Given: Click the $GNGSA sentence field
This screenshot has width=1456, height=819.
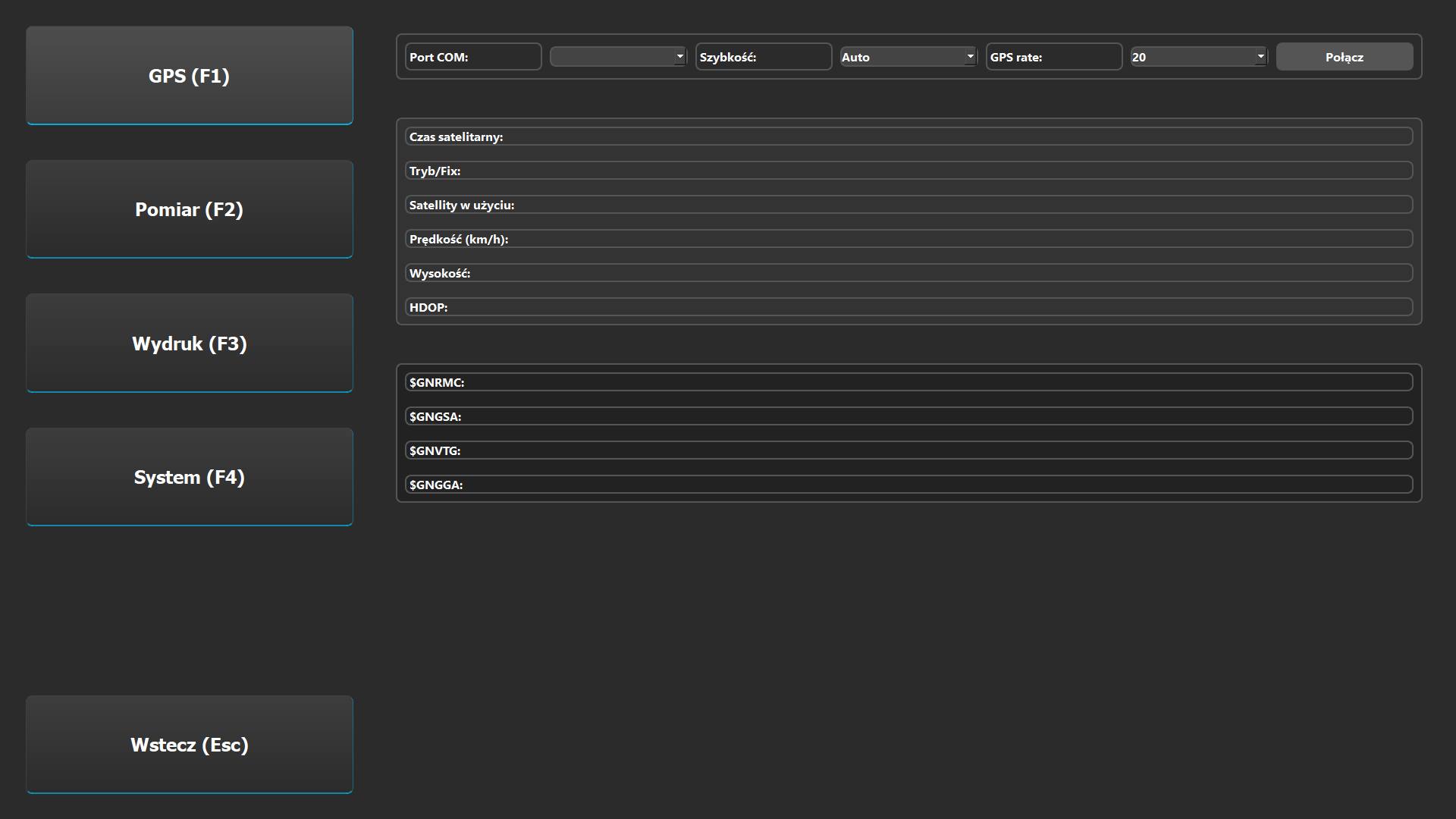Looking at the screenshot, I should [908, 416].
